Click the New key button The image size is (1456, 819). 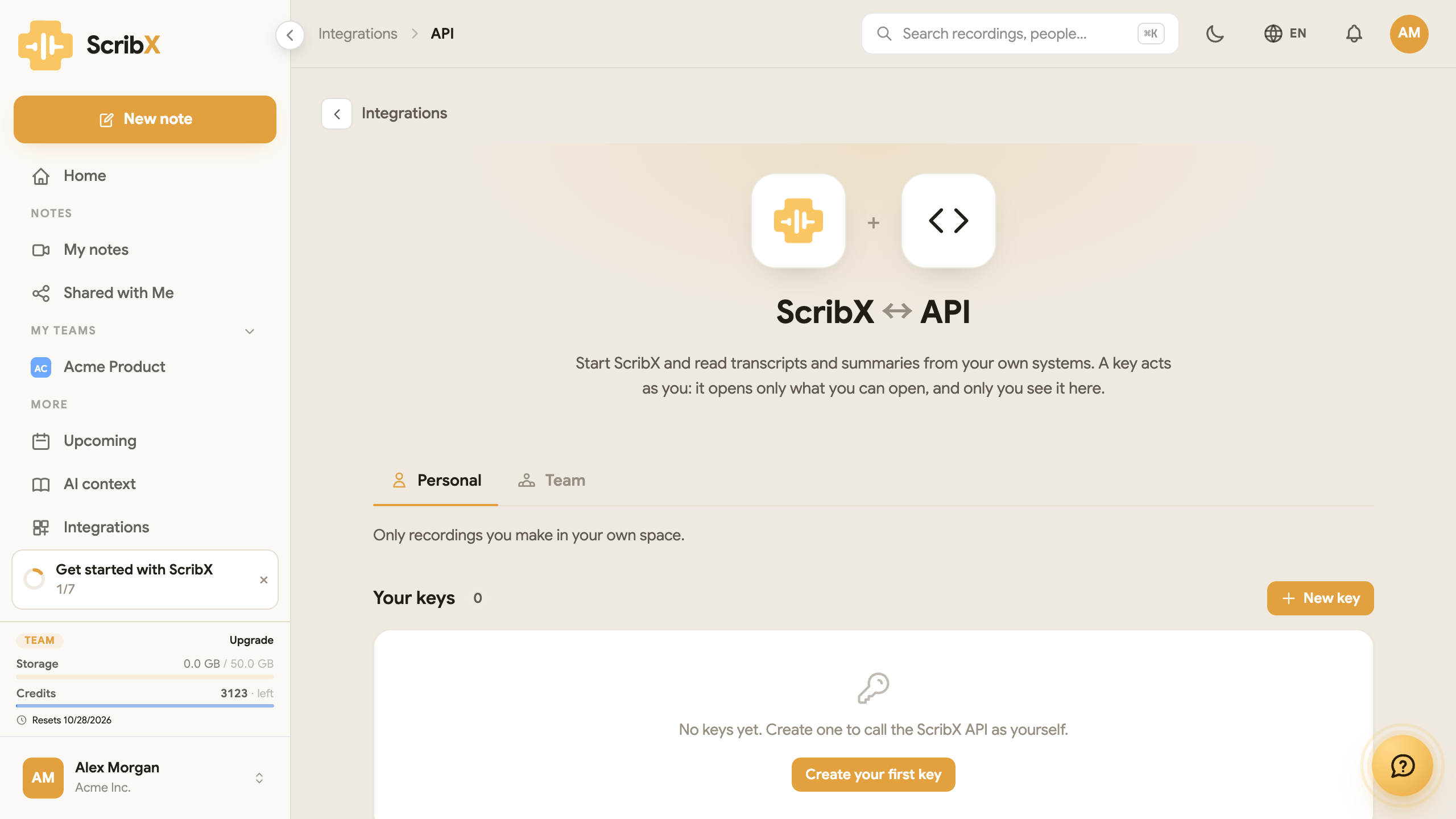1320,598
